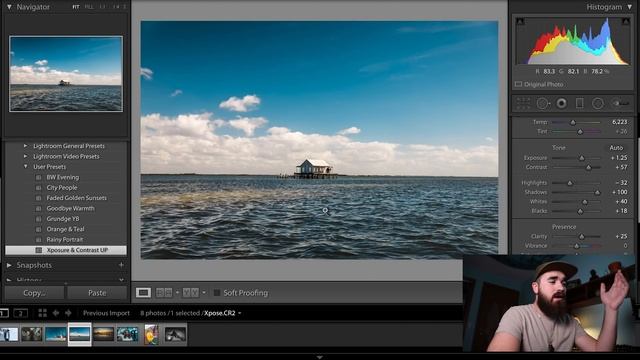
Task: Select the Red Eye Correction tool
Action: 562,103
